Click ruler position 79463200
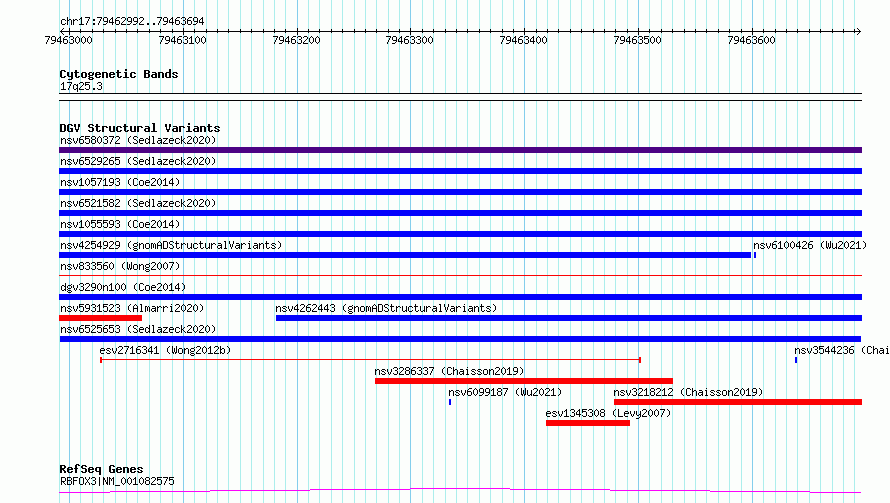 (296, 40)
